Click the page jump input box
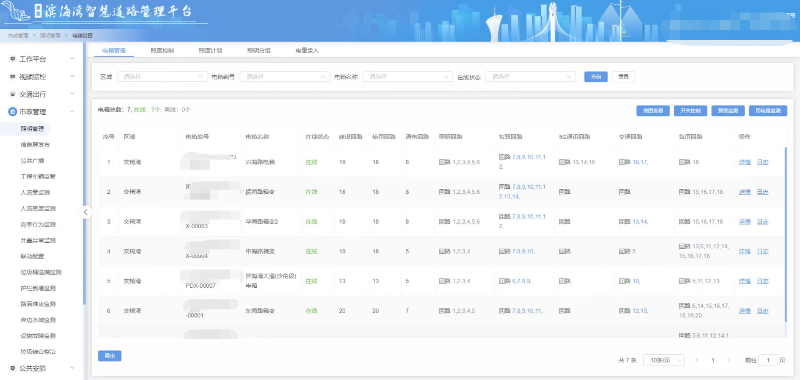This screenshot has width=800, height=380. pos(768,360)
